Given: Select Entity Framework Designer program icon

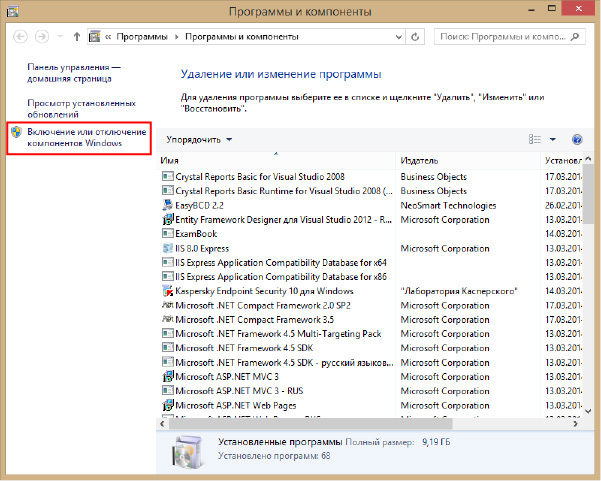Looking at the screenshot, I should (x=167, y=219).
